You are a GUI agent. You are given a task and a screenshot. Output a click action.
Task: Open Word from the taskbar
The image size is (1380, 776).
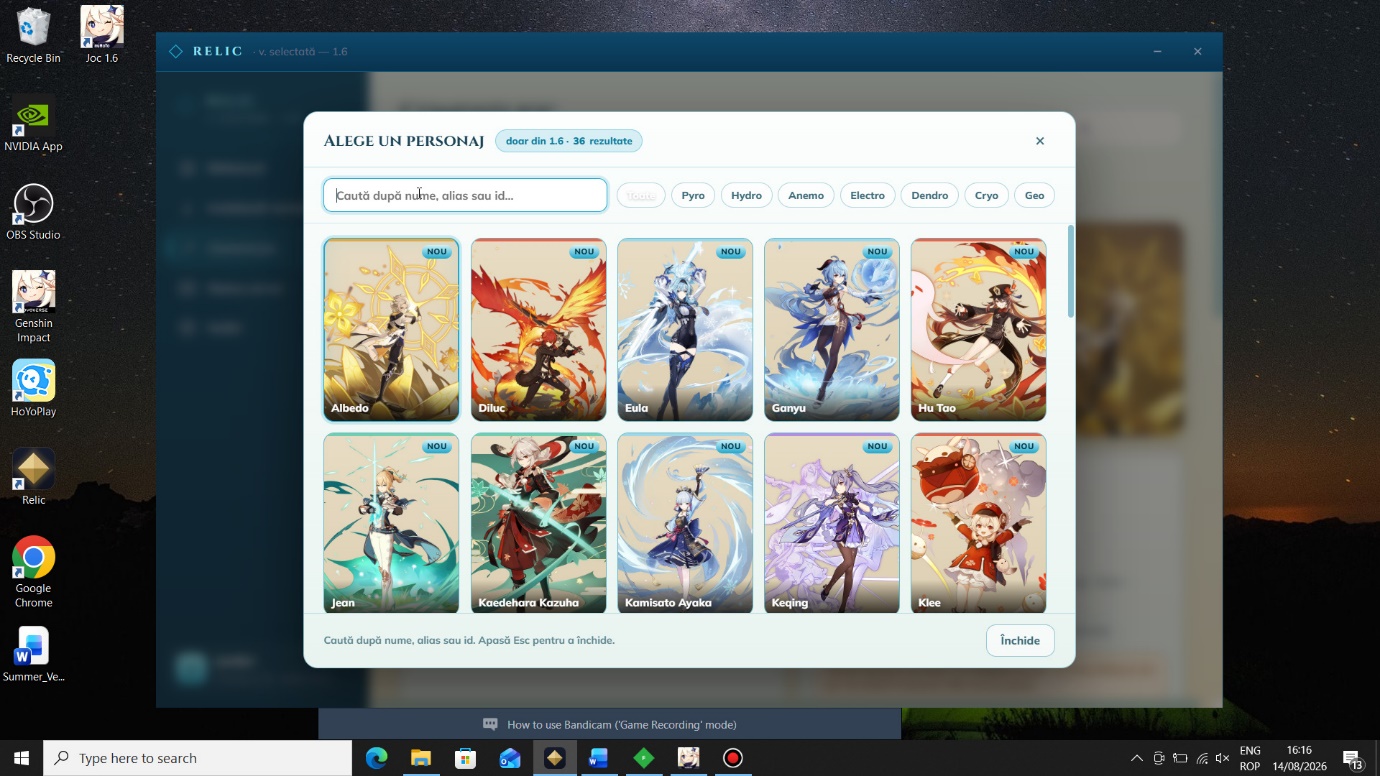tap(599, 758)
